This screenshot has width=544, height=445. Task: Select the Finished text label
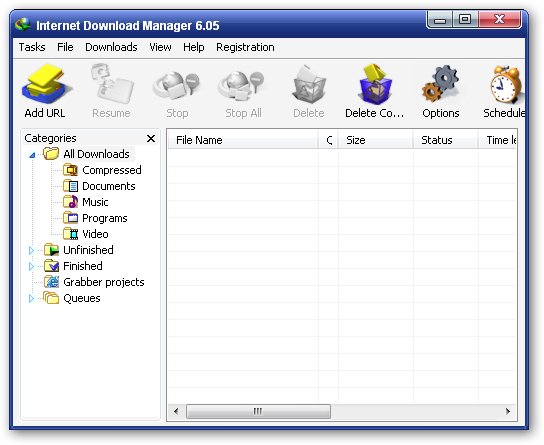[83, 266]
